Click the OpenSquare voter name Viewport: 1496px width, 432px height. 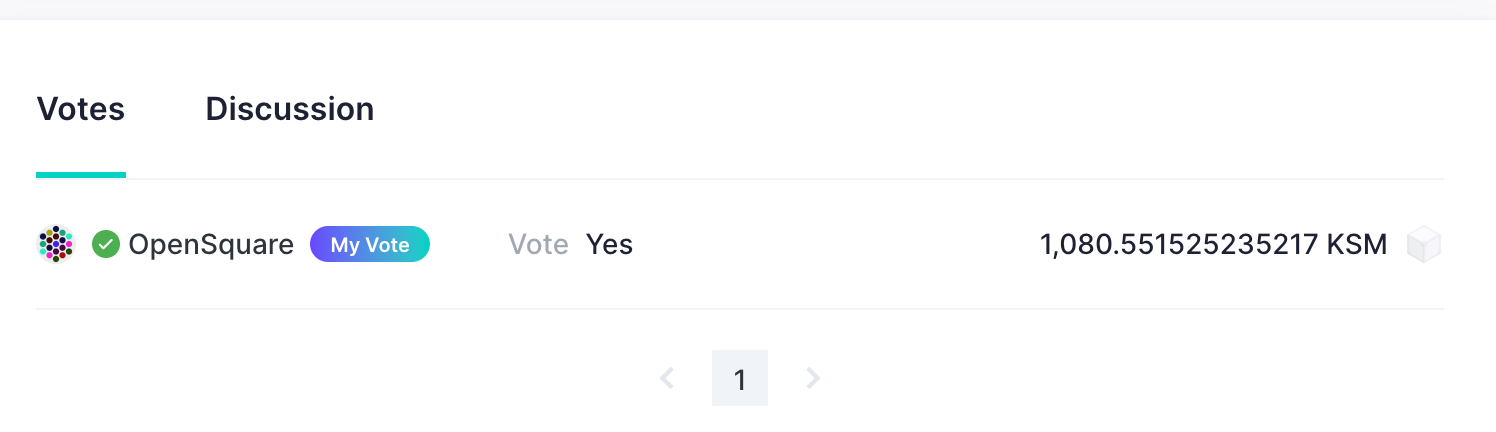click(211, 244)
